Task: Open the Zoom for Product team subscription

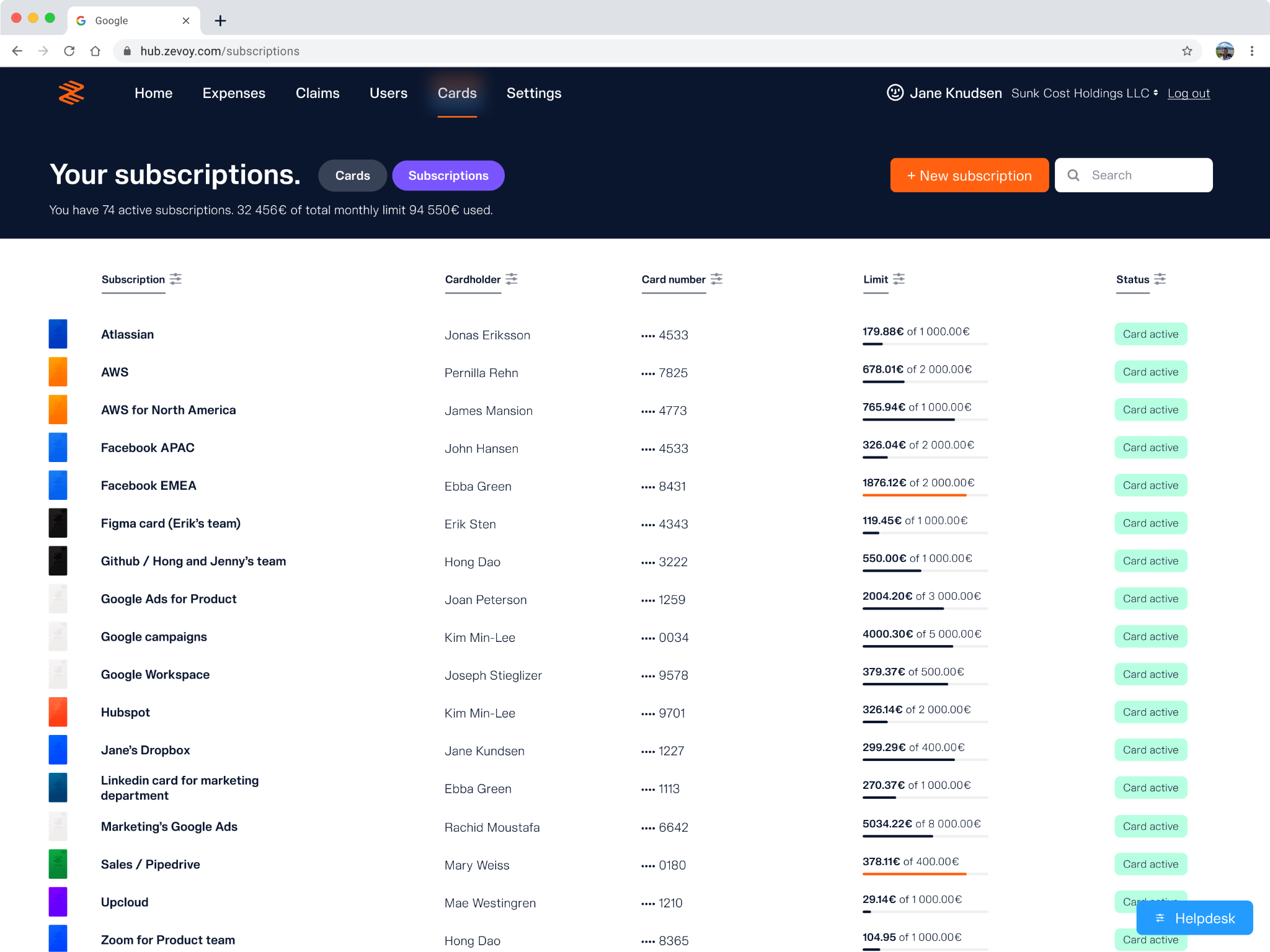Action: tap(168, 940)
